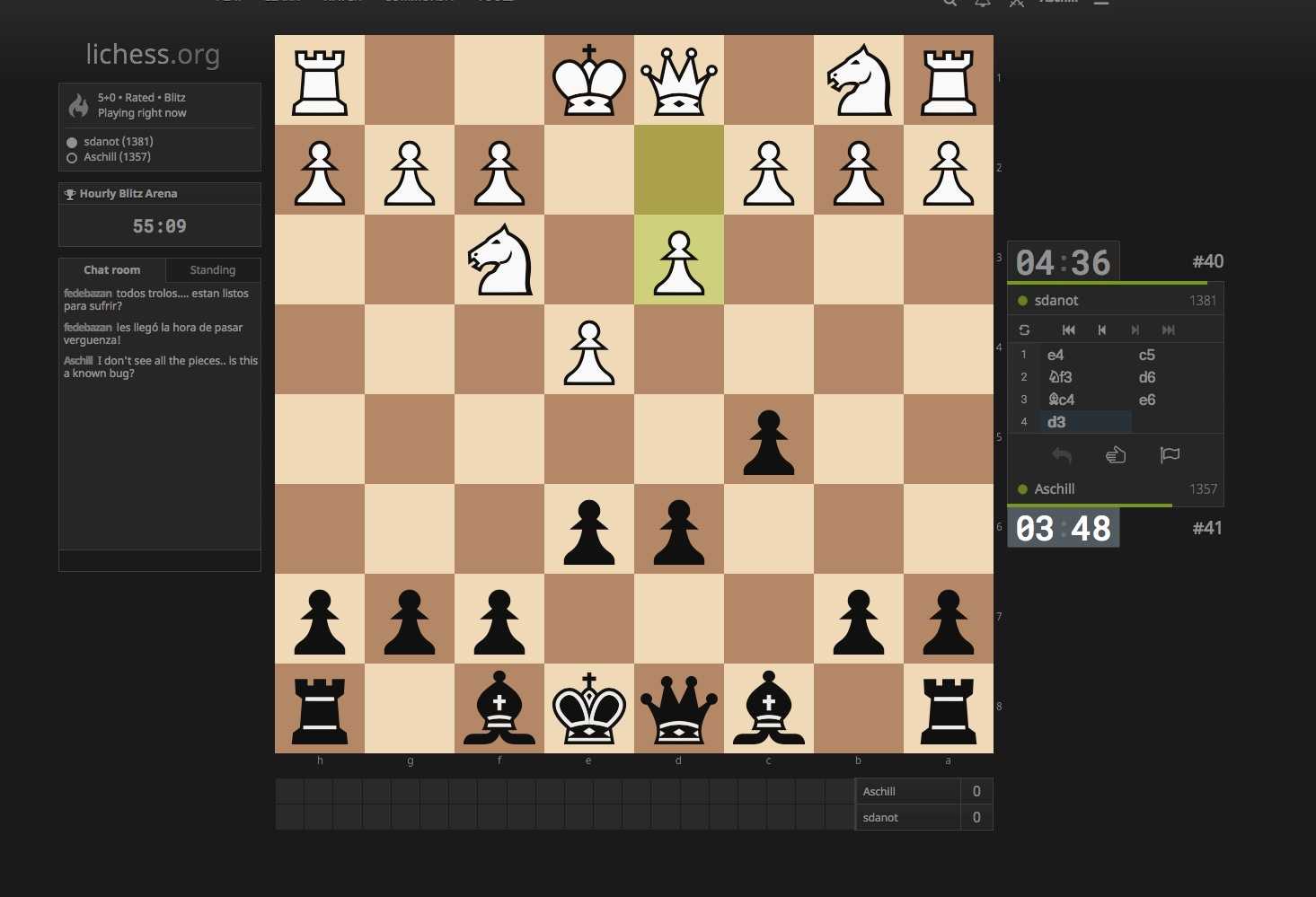Switch to the Chat room tab

(112, 270)
